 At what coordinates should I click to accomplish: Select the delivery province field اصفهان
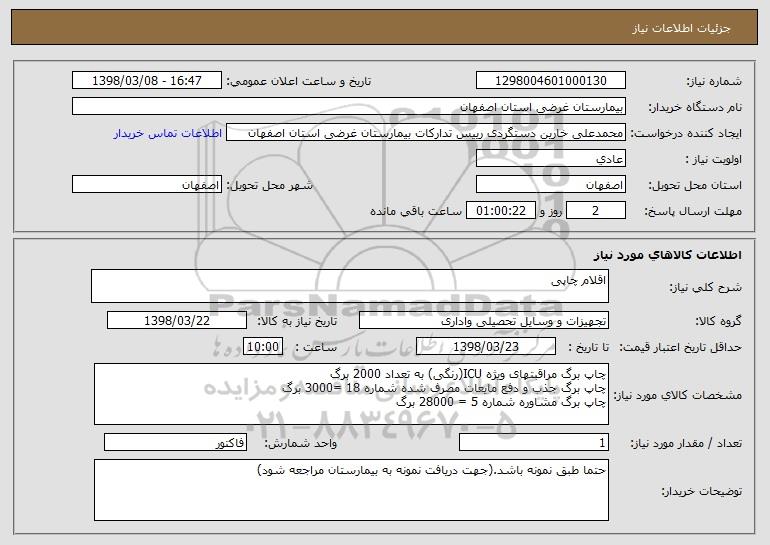(x=550, y=185)
